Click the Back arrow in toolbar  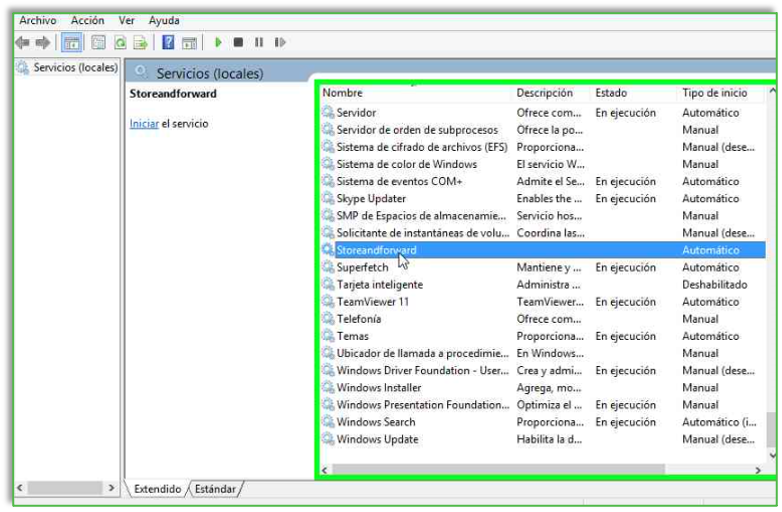pyautogui.click(x=22, y=43)
